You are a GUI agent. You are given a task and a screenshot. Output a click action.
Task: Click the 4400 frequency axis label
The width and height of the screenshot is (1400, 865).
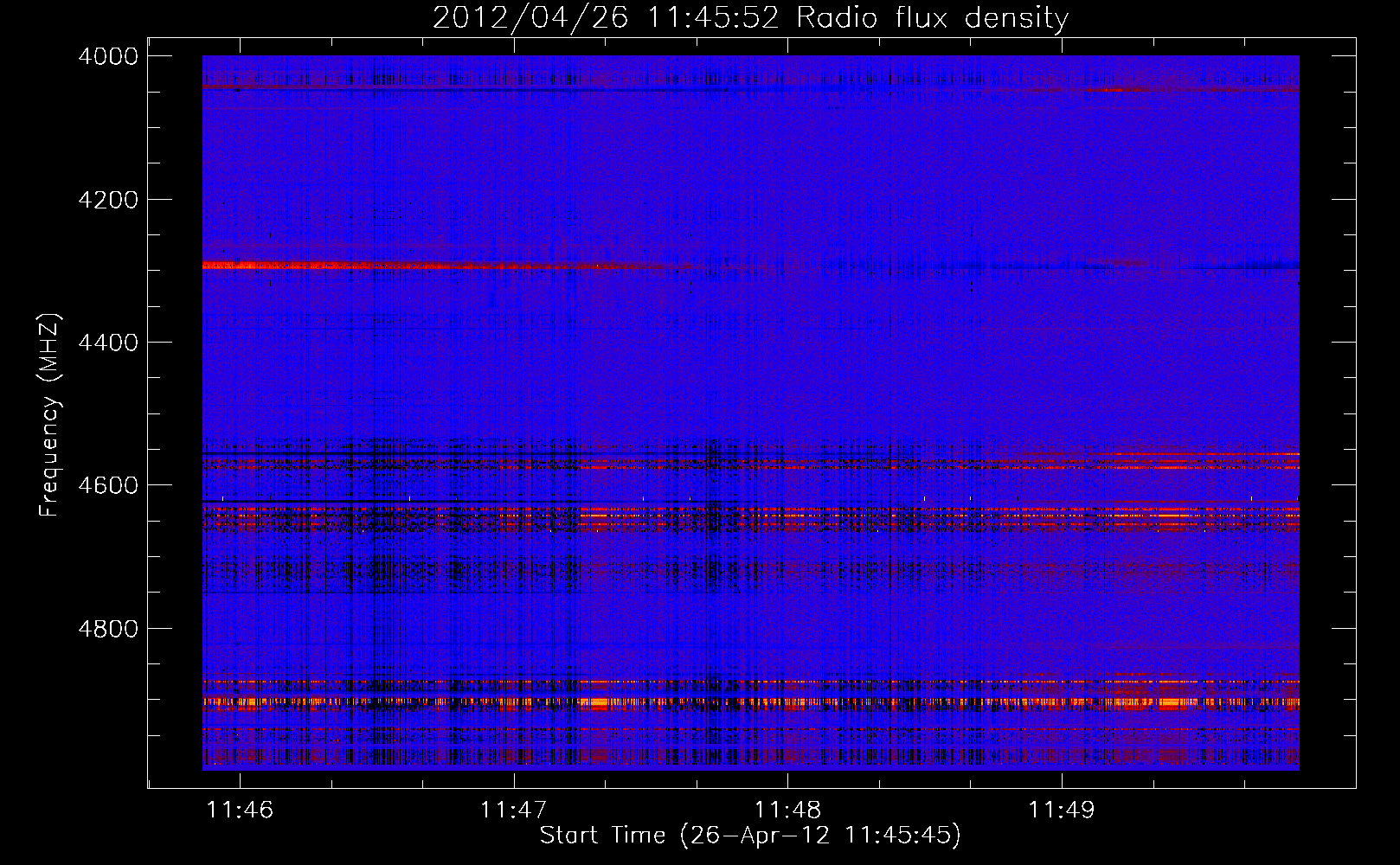(108, 343)
